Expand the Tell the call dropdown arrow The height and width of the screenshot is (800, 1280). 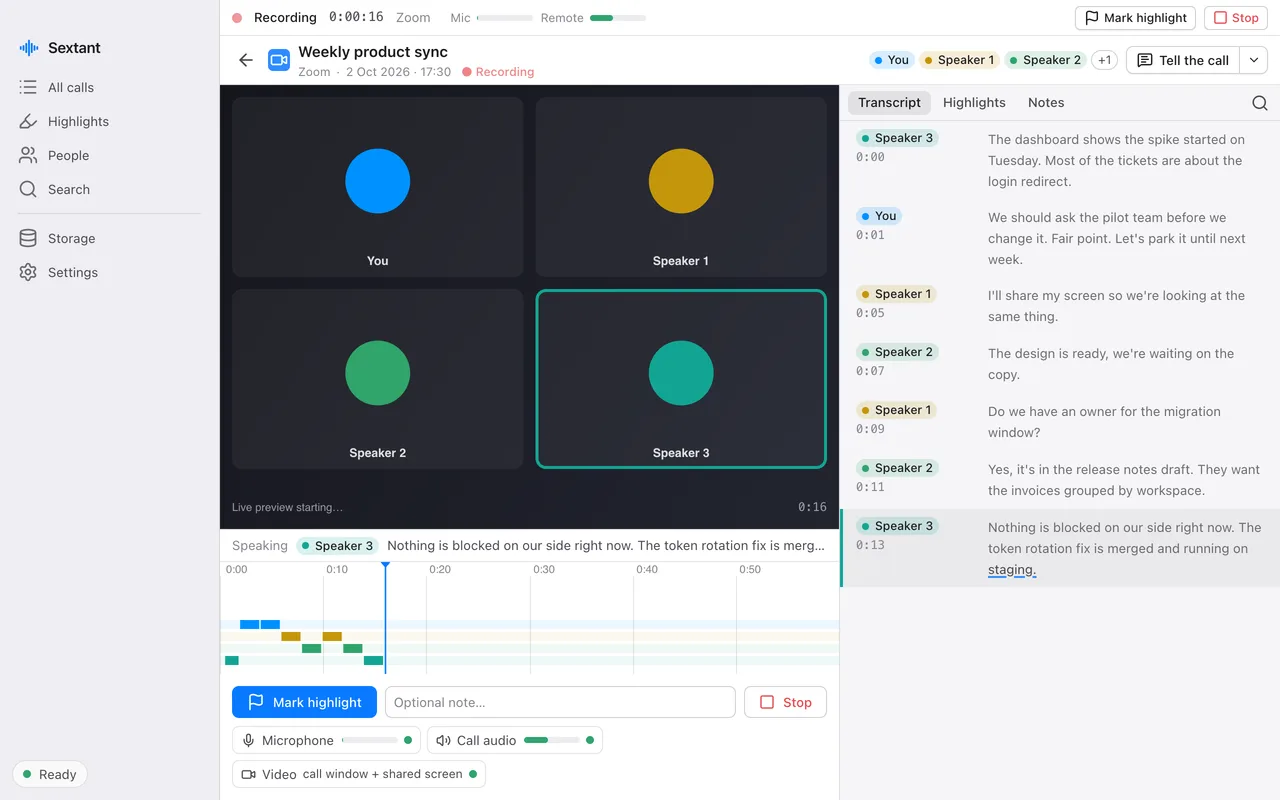pyautogui.click(x=1254, y=60)
